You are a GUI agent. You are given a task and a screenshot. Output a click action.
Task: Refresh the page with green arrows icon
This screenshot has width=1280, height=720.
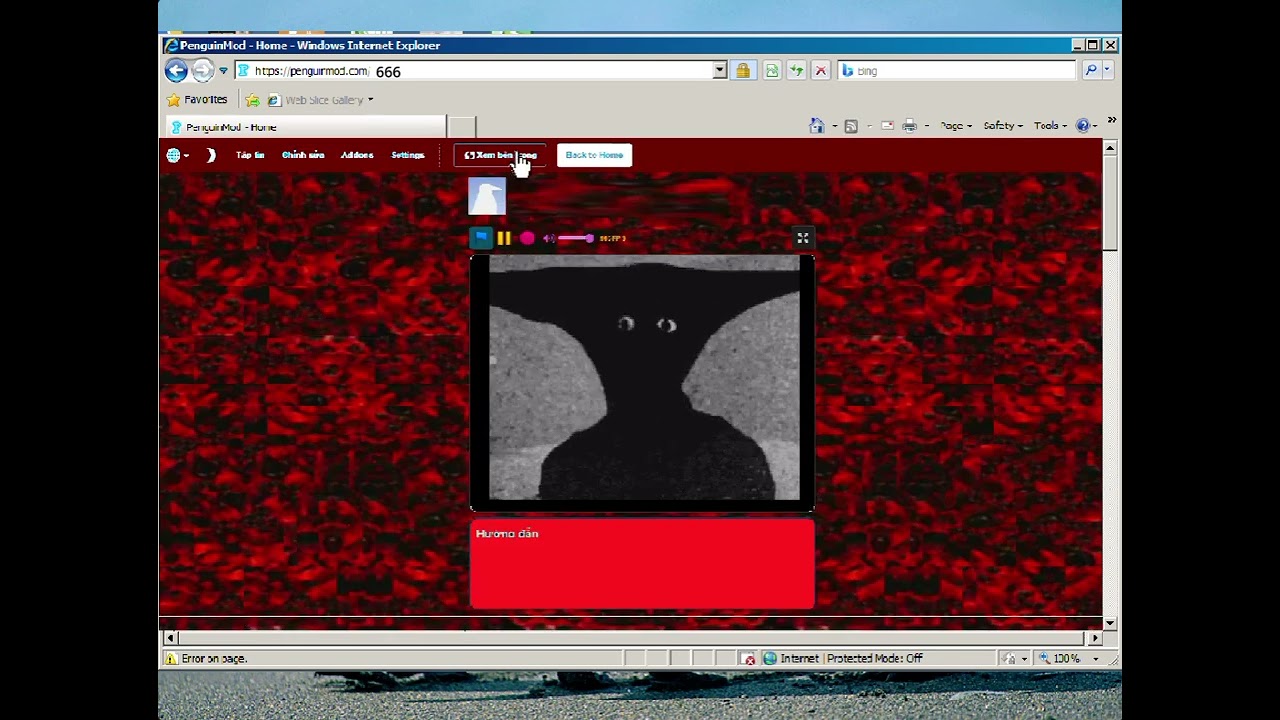pyautogui.click(x=796, y=71)
